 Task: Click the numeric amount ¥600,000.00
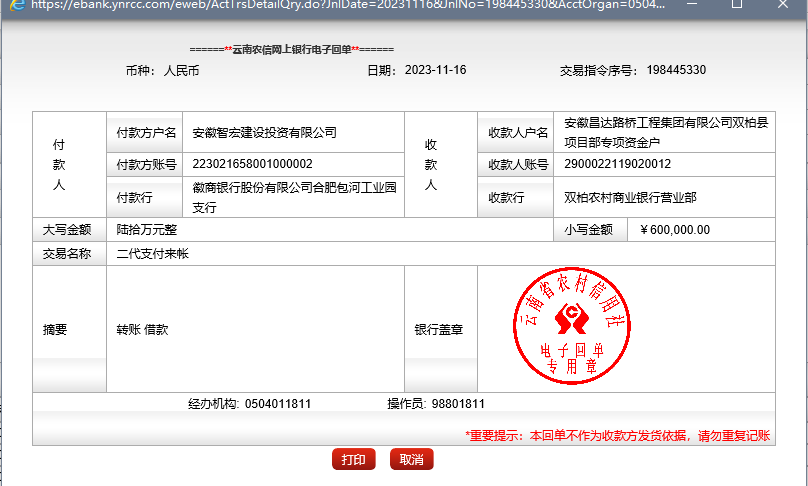pos(674,229)
